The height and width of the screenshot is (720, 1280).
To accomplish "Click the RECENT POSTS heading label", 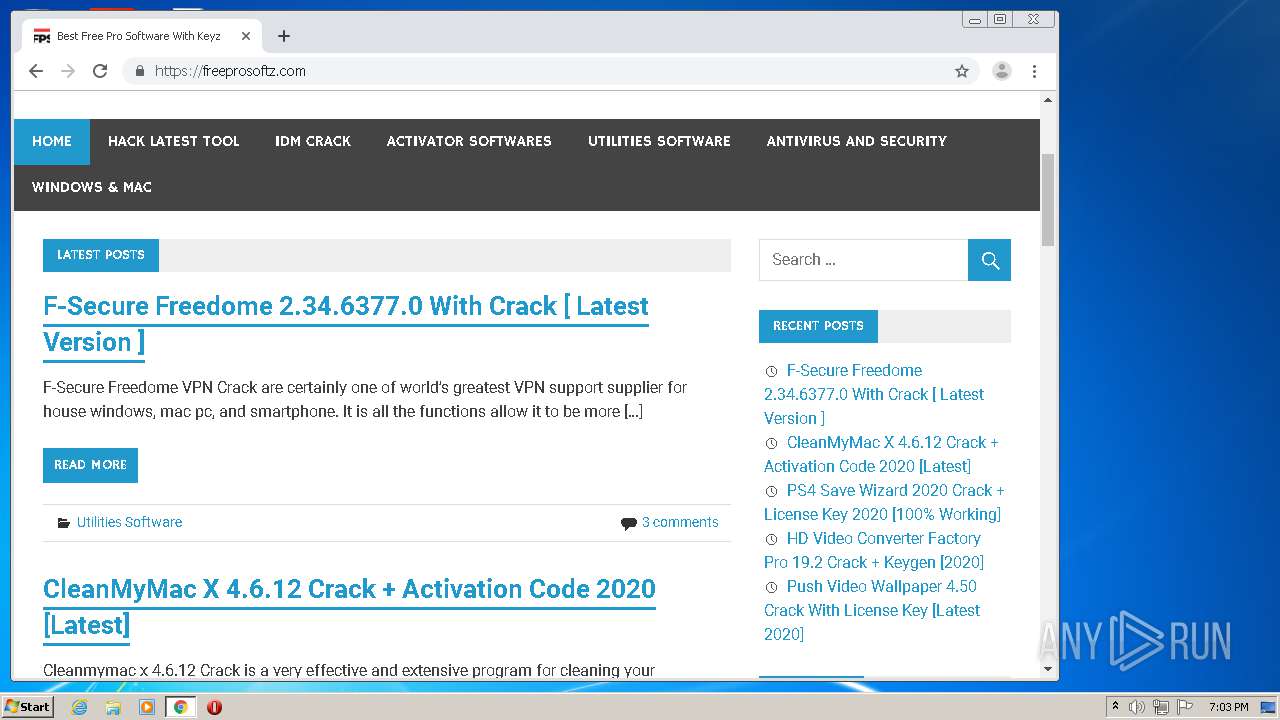I will tap(818, 326).
